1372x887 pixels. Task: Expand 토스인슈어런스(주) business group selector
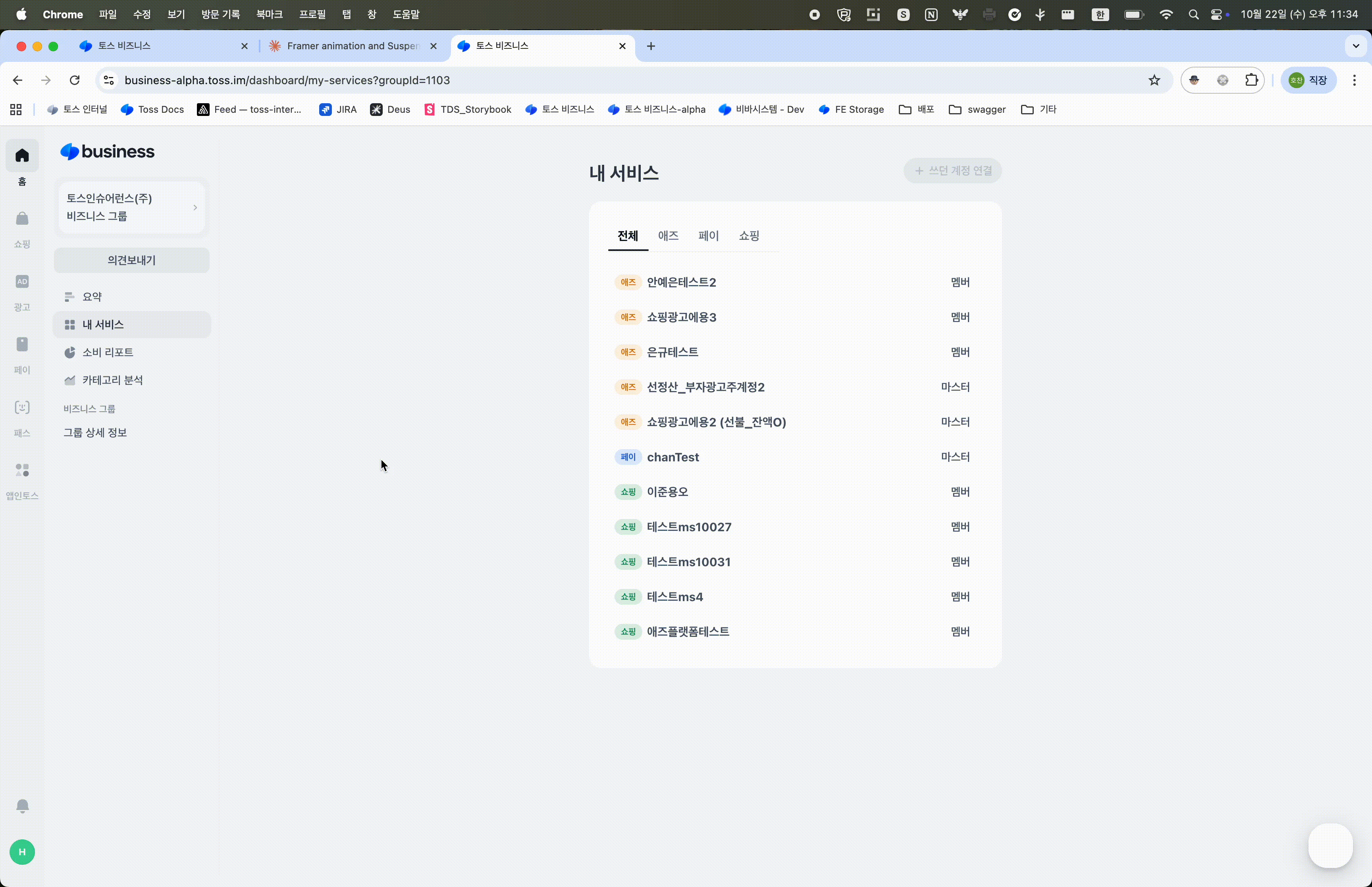(132, 207)
